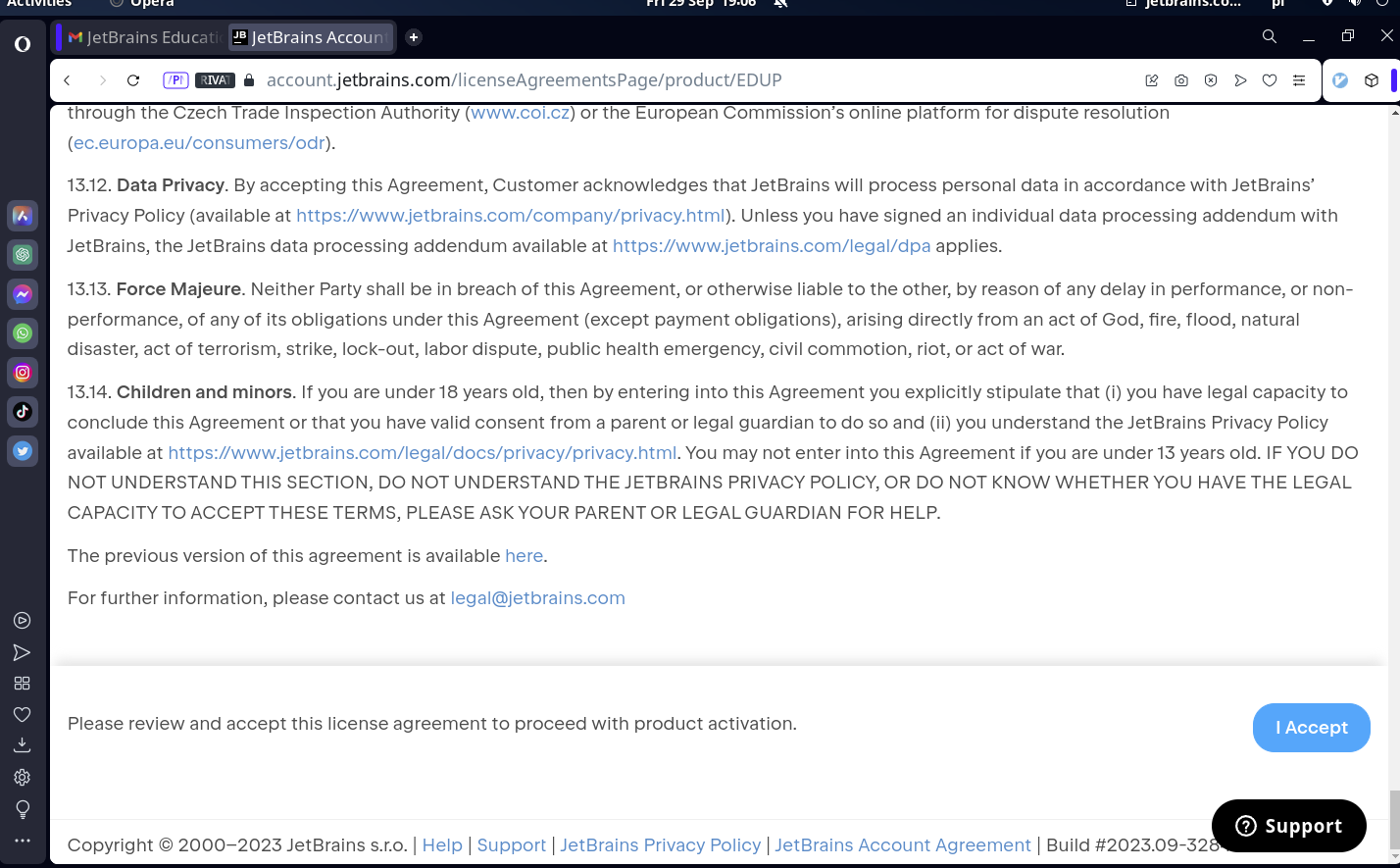This screenshot has height=868, width=1400.
Task: Open sidebar three-dots setup menu
Action: click(x=22, y=841)
